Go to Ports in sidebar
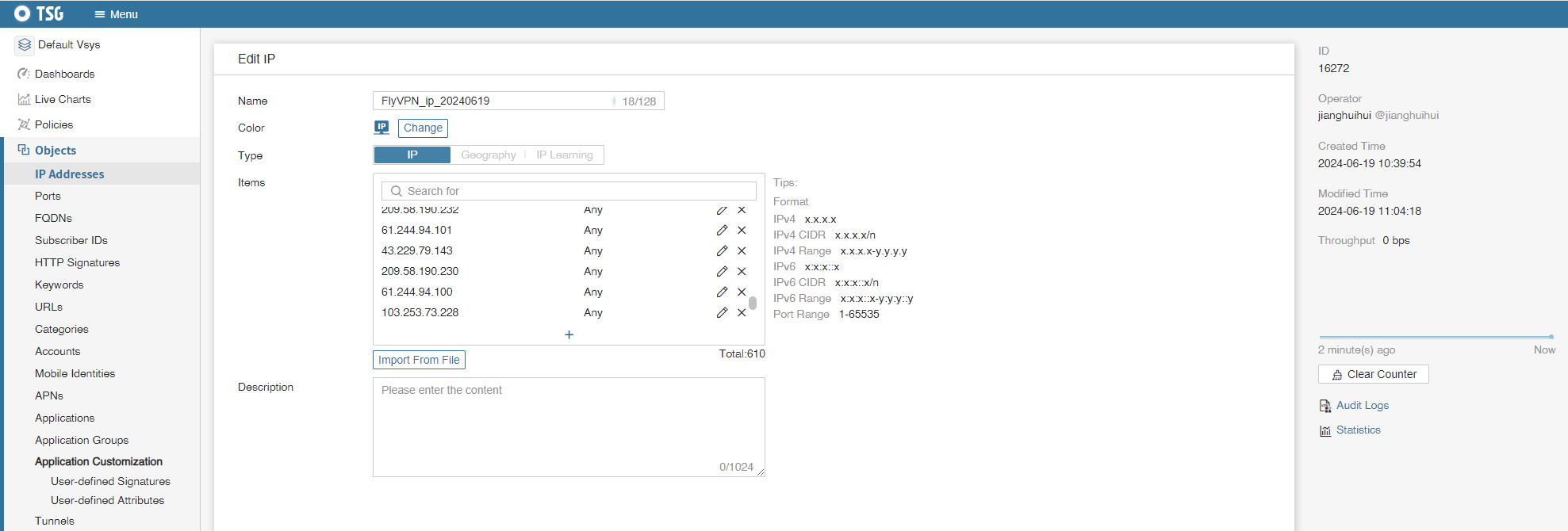1568x531 pixels. tap(48, 196)
